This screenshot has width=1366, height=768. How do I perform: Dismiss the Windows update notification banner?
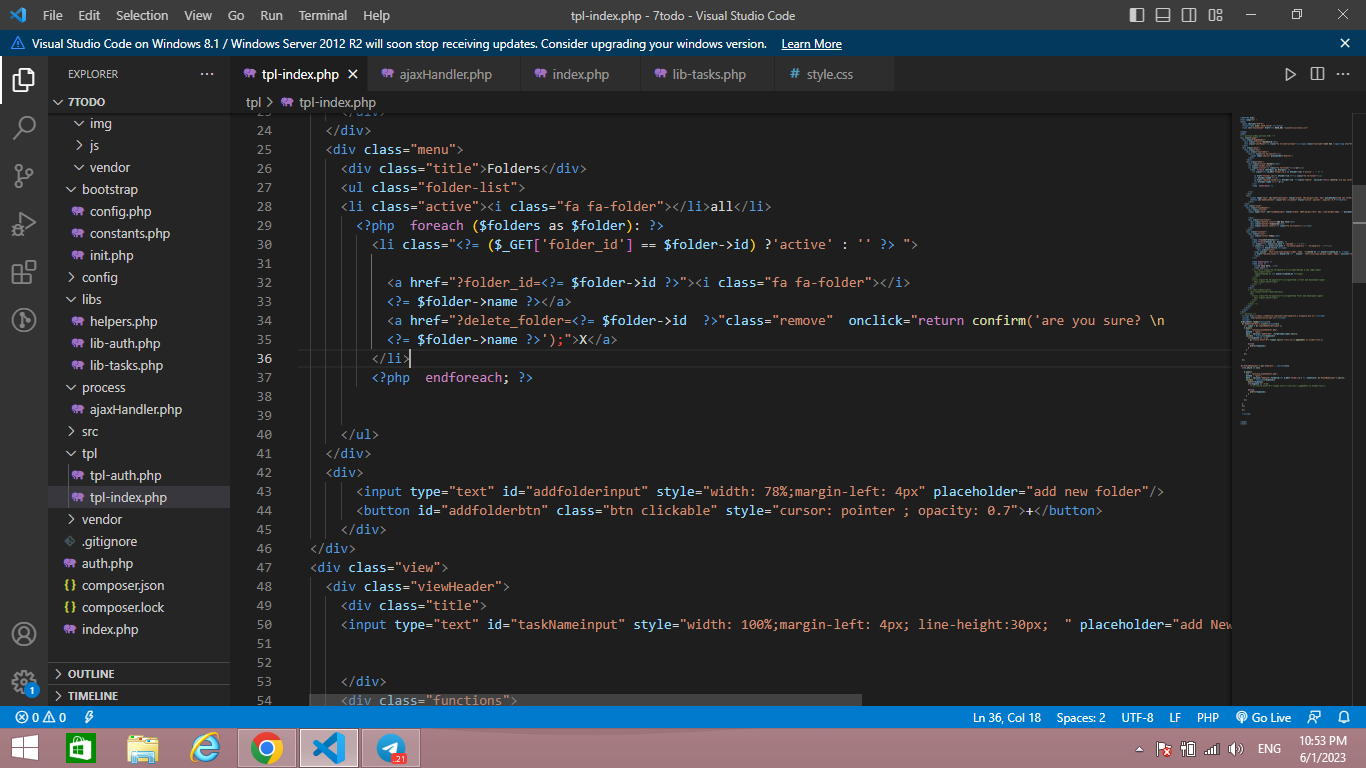pos(1345,43)
